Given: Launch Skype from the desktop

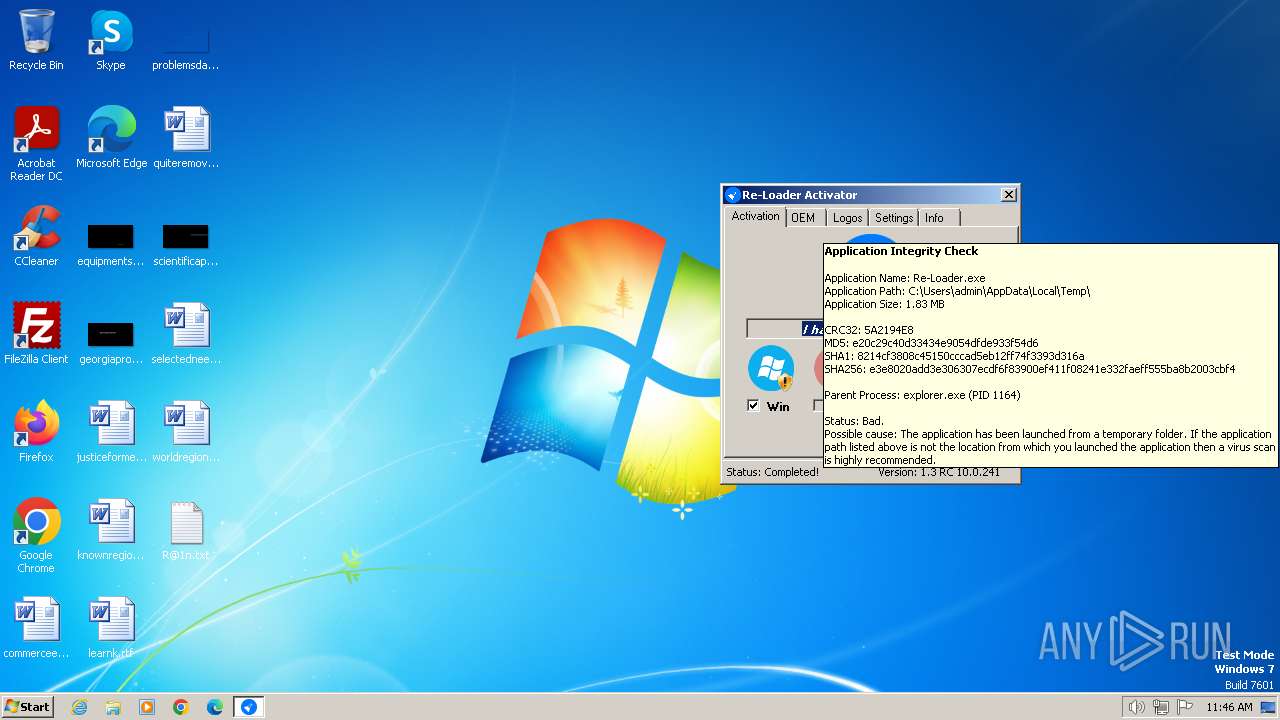Looking at the screenshot, I should (x=111, y=40).
